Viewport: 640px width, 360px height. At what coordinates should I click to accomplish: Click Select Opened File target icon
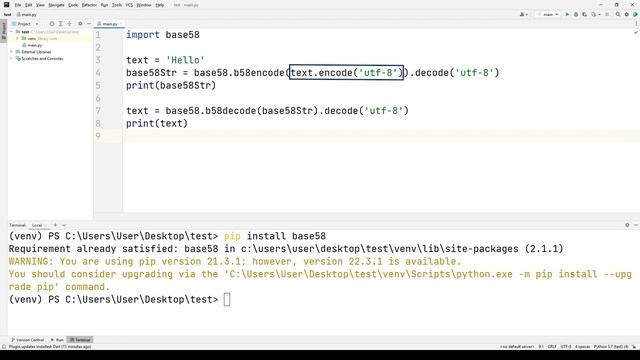pyautogui.click(x=51, y=24)
